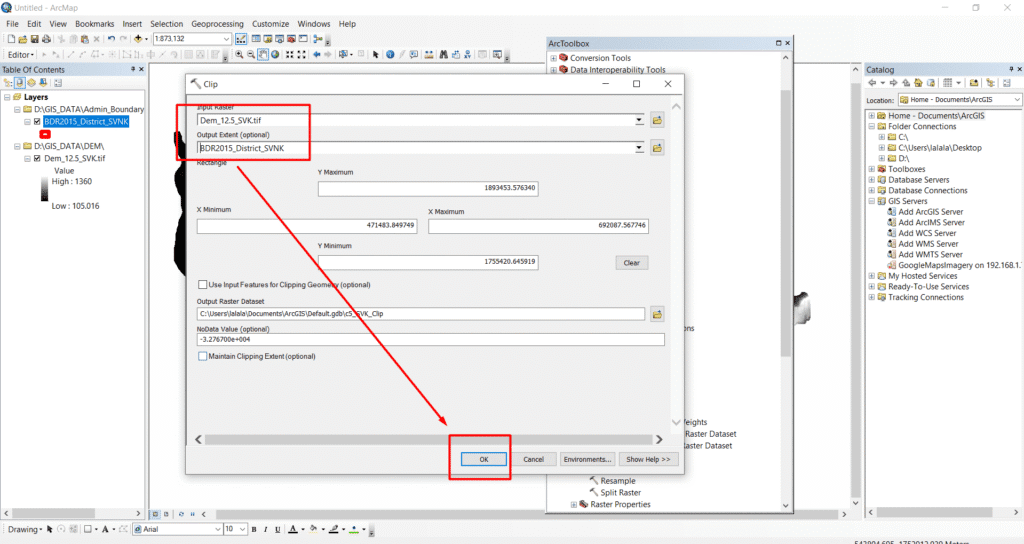1024x544 pixels.
Task: Open the Bookmarks menu
Action: tap(95, 24)
